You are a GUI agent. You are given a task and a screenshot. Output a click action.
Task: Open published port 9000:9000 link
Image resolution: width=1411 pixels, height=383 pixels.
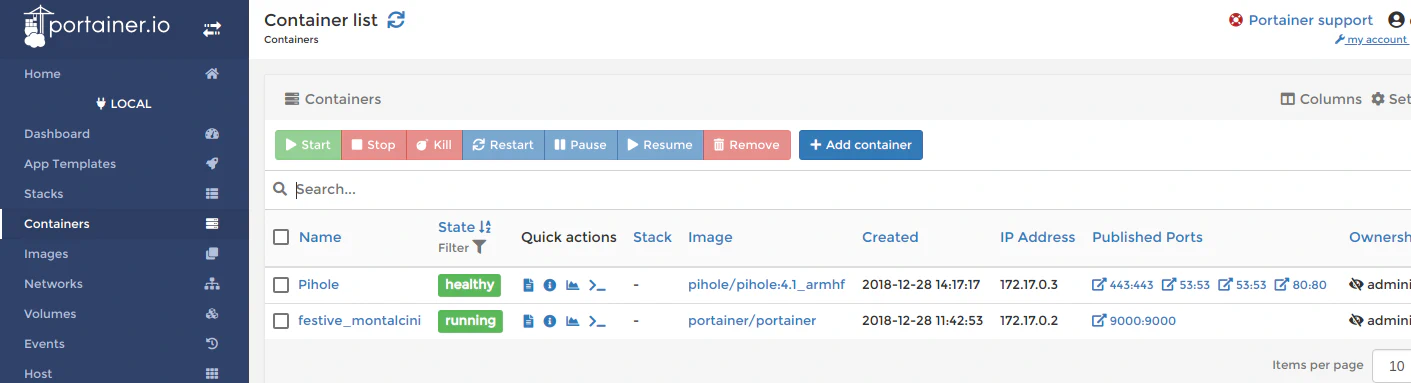click(x=1134, y=321)
